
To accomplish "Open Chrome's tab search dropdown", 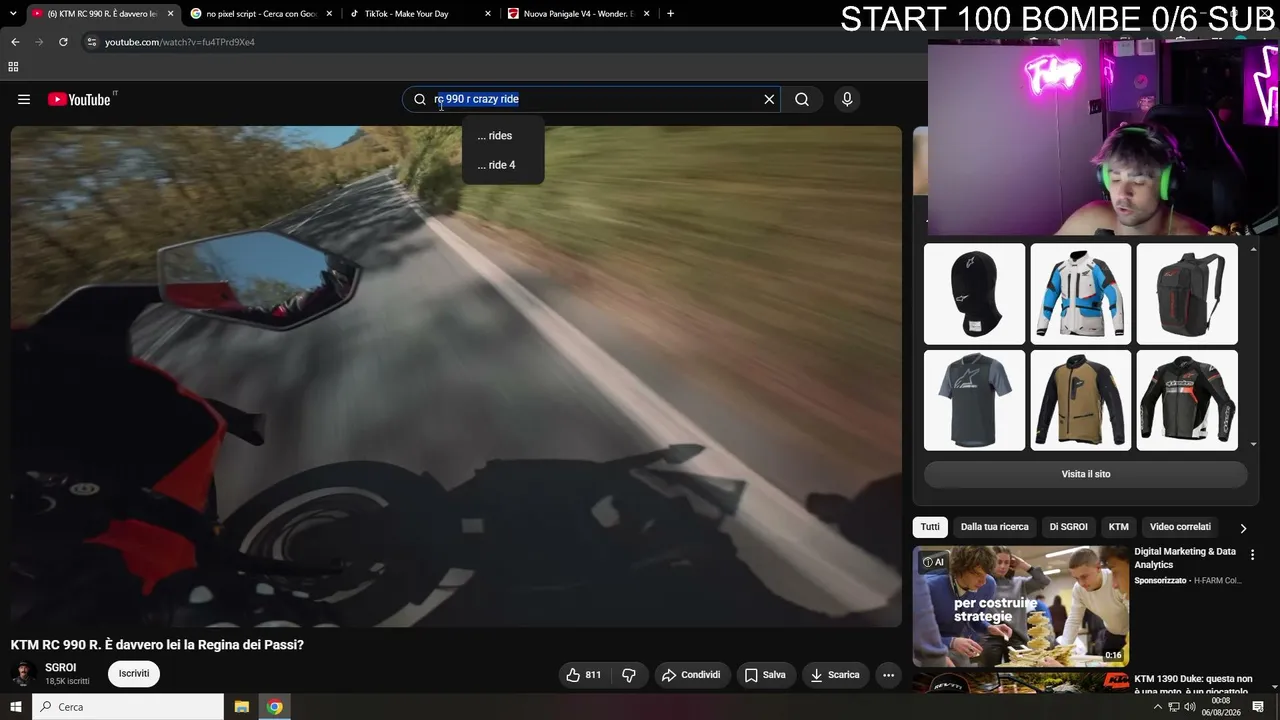I will pyautogui.click(x=13, y=14).
